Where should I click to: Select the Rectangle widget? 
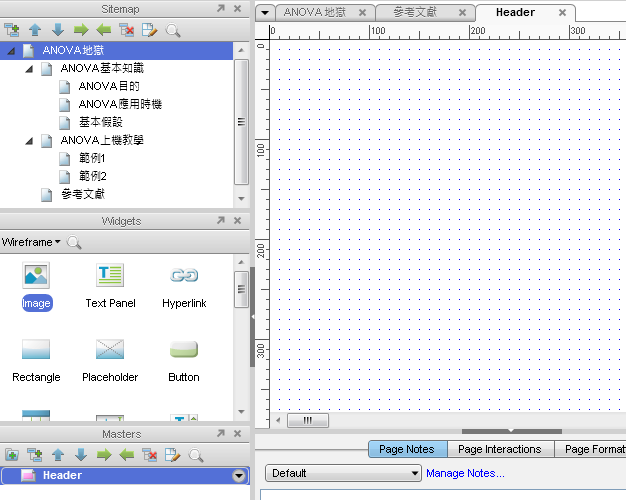pos(36,360)
